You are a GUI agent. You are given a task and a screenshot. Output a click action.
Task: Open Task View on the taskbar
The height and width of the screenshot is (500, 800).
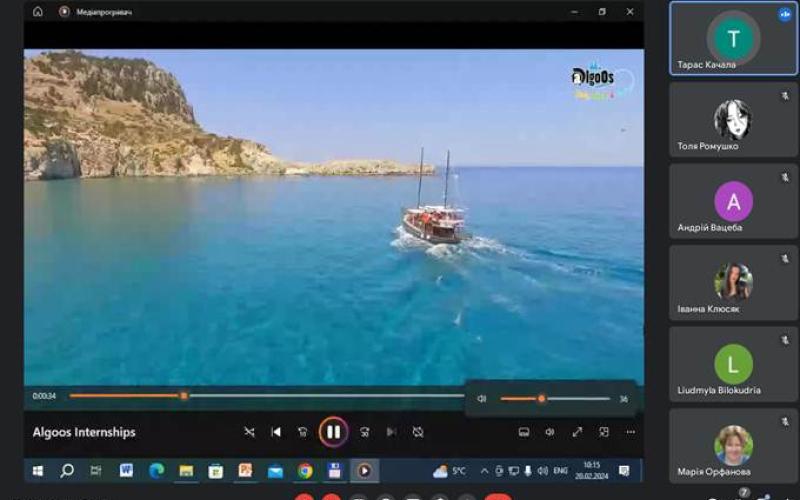(96, 471)
